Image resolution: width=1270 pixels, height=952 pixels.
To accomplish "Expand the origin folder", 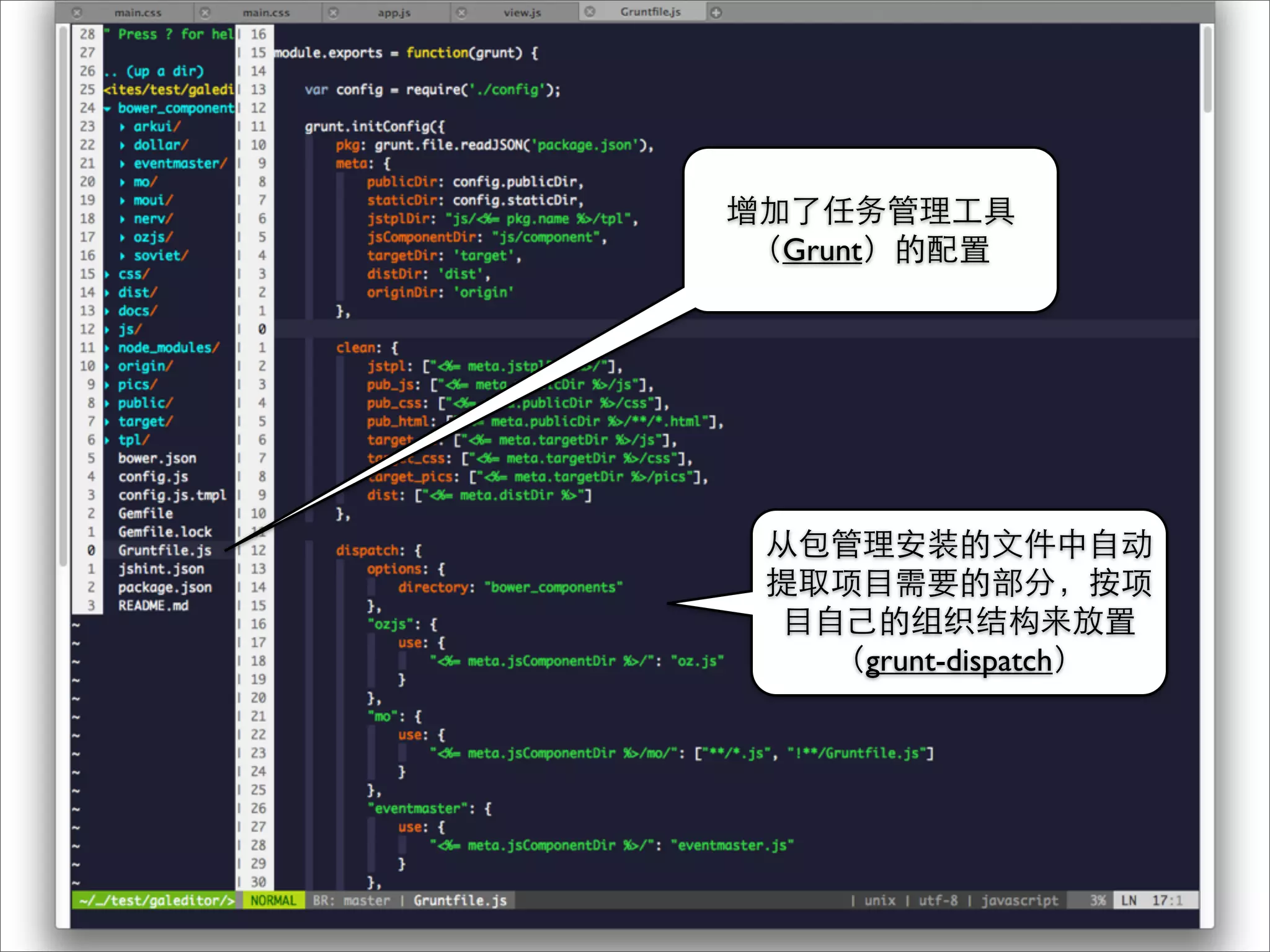I will pos(107,367).
